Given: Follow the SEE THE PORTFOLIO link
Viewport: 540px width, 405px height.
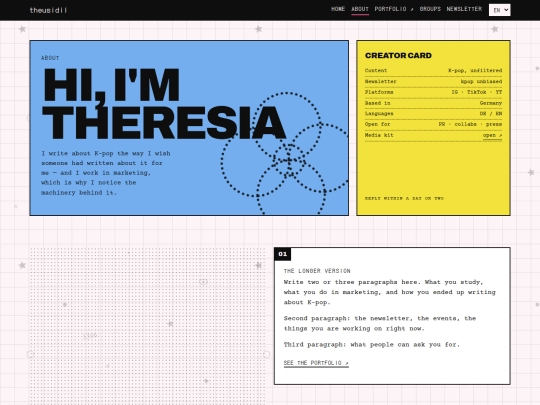Looking at the screenshot, I should (316, 363).
